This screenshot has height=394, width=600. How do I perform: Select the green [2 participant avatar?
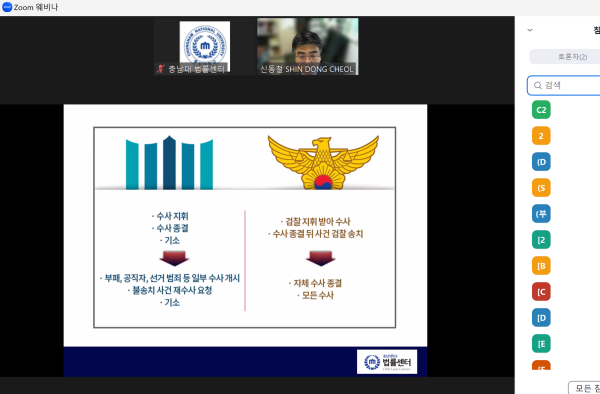[x=541, y=240]
